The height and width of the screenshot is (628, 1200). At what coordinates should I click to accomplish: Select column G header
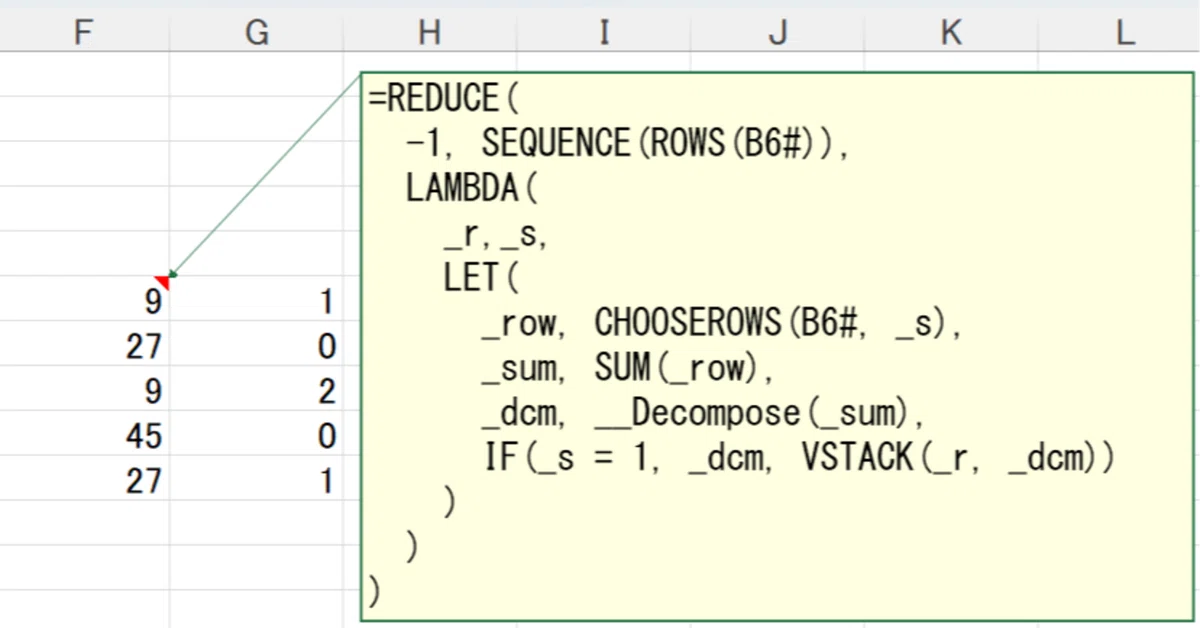tap(257, 32)
